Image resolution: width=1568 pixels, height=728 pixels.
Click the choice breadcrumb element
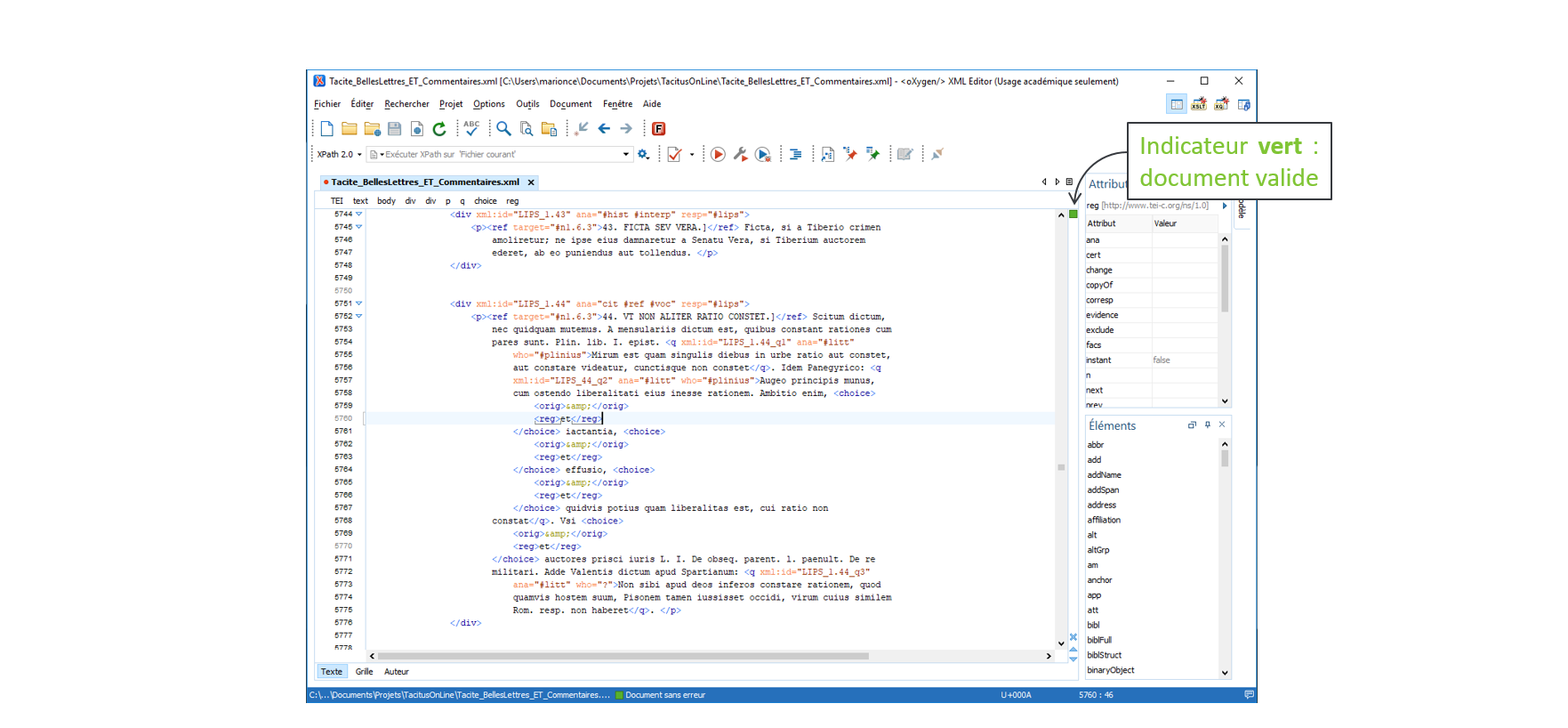tap(485, 201)
